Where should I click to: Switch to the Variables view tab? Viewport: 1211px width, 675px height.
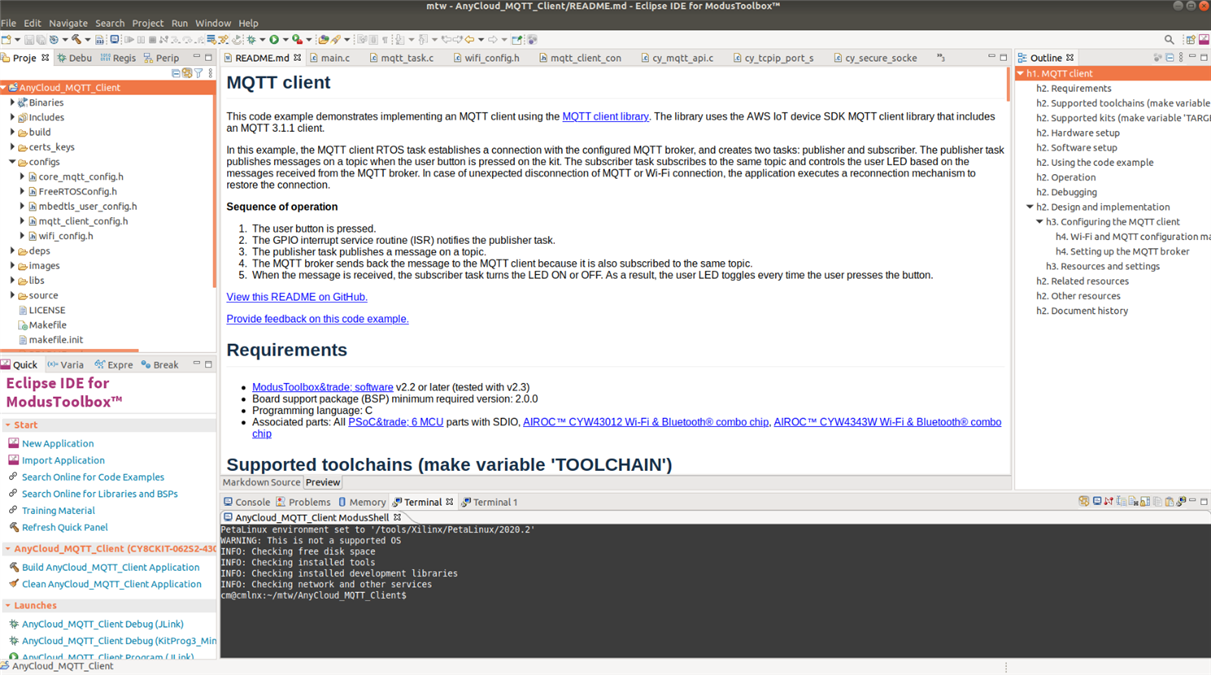click(66, 365)
